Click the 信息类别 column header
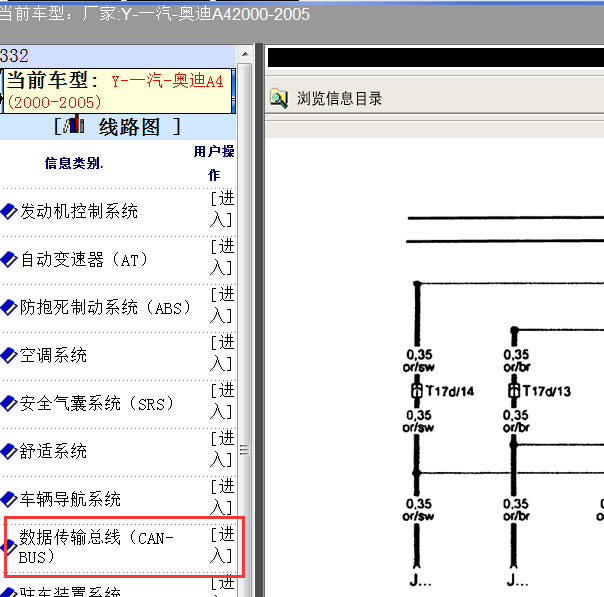 click(74, 163)
